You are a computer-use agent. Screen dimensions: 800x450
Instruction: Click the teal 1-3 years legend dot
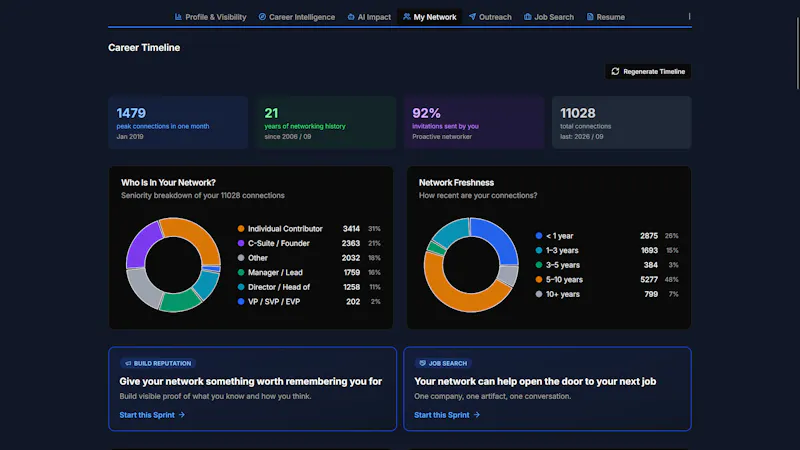tap(539, 251)
